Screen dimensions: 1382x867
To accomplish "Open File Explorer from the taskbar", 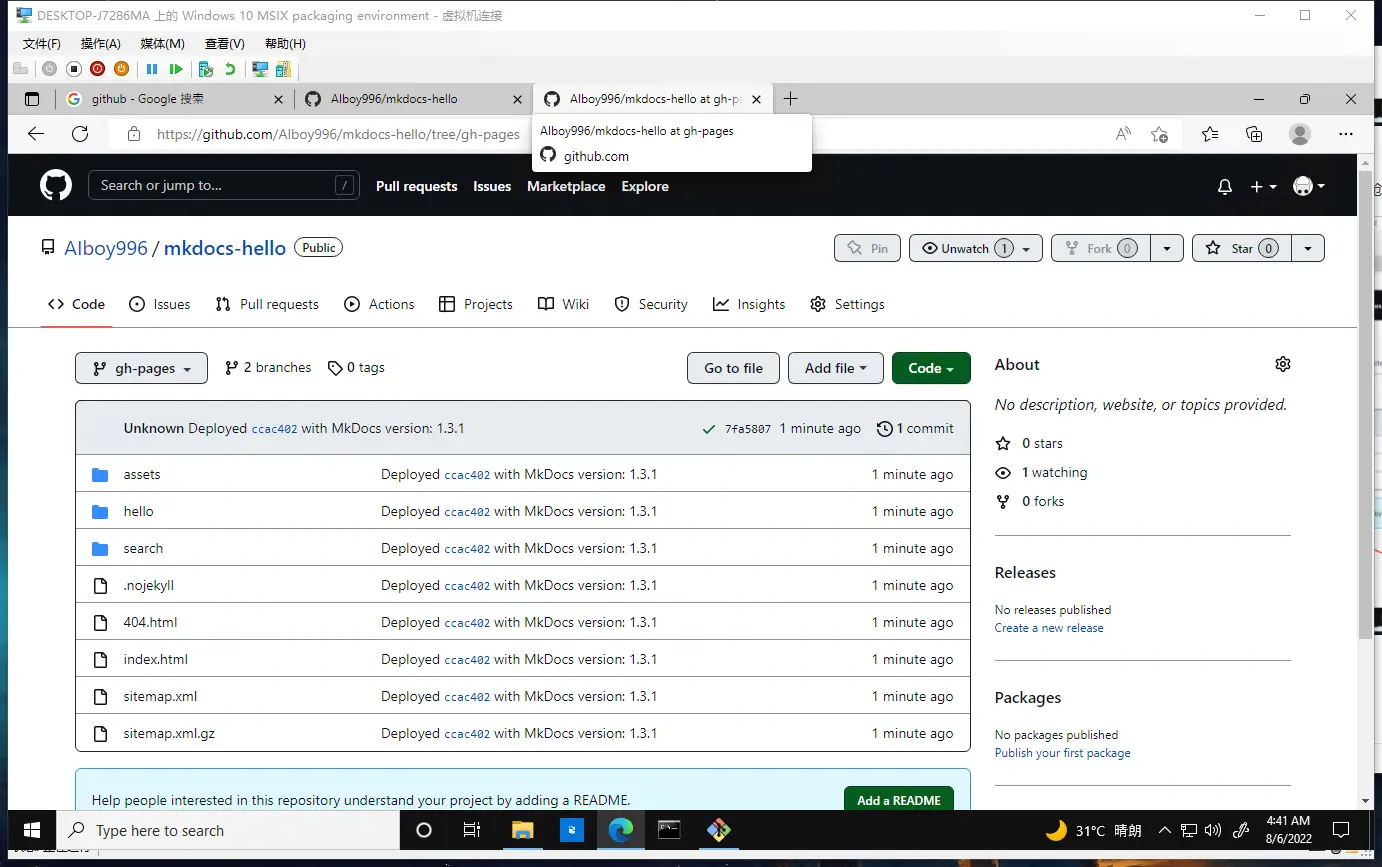I will click(x=522, y=830).
